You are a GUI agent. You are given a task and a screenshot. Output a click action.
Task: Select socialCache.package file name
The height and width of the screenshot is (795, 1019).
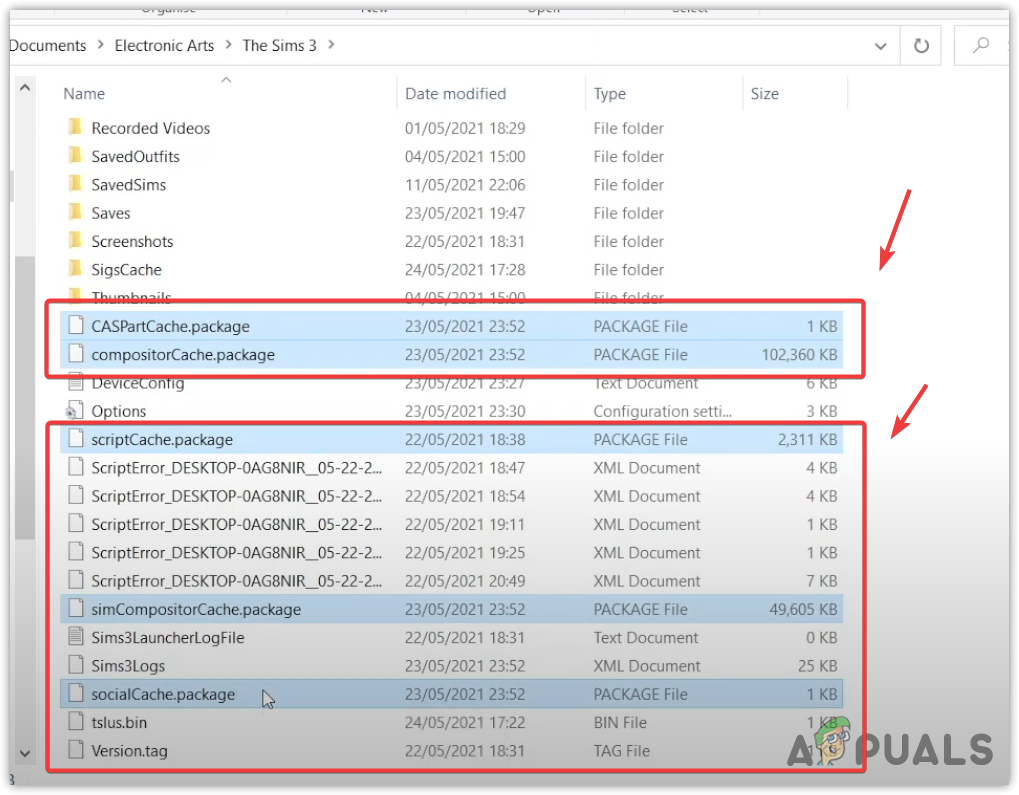tap(162, 694)
